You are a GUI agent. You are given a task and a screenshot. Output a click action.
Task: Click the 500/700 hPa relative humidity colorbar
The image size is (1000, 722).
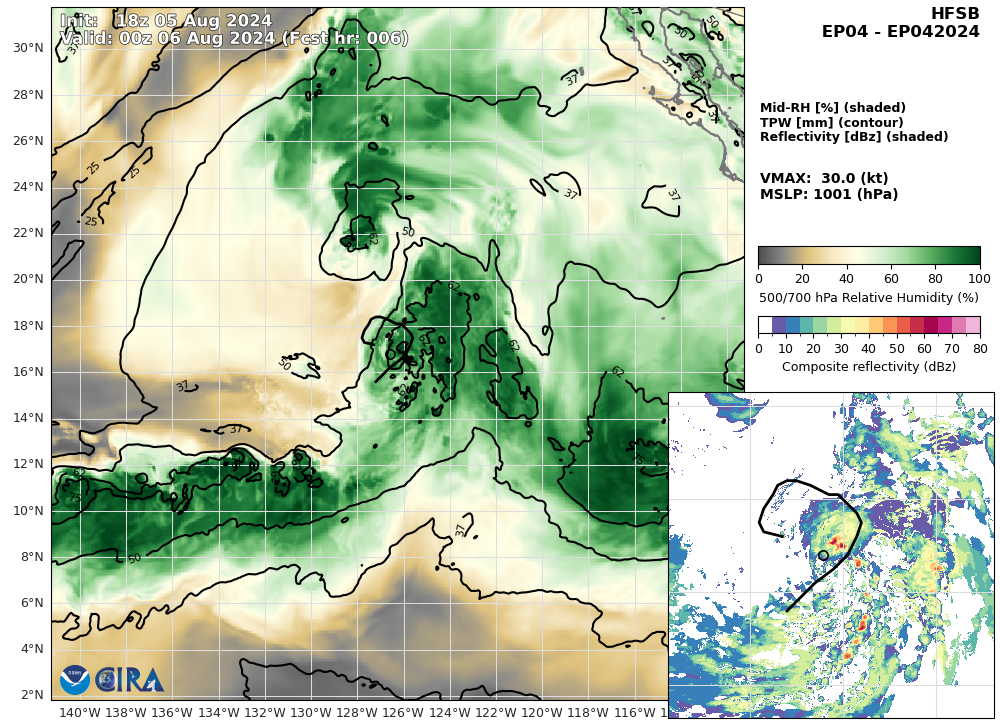pos(869,256)
